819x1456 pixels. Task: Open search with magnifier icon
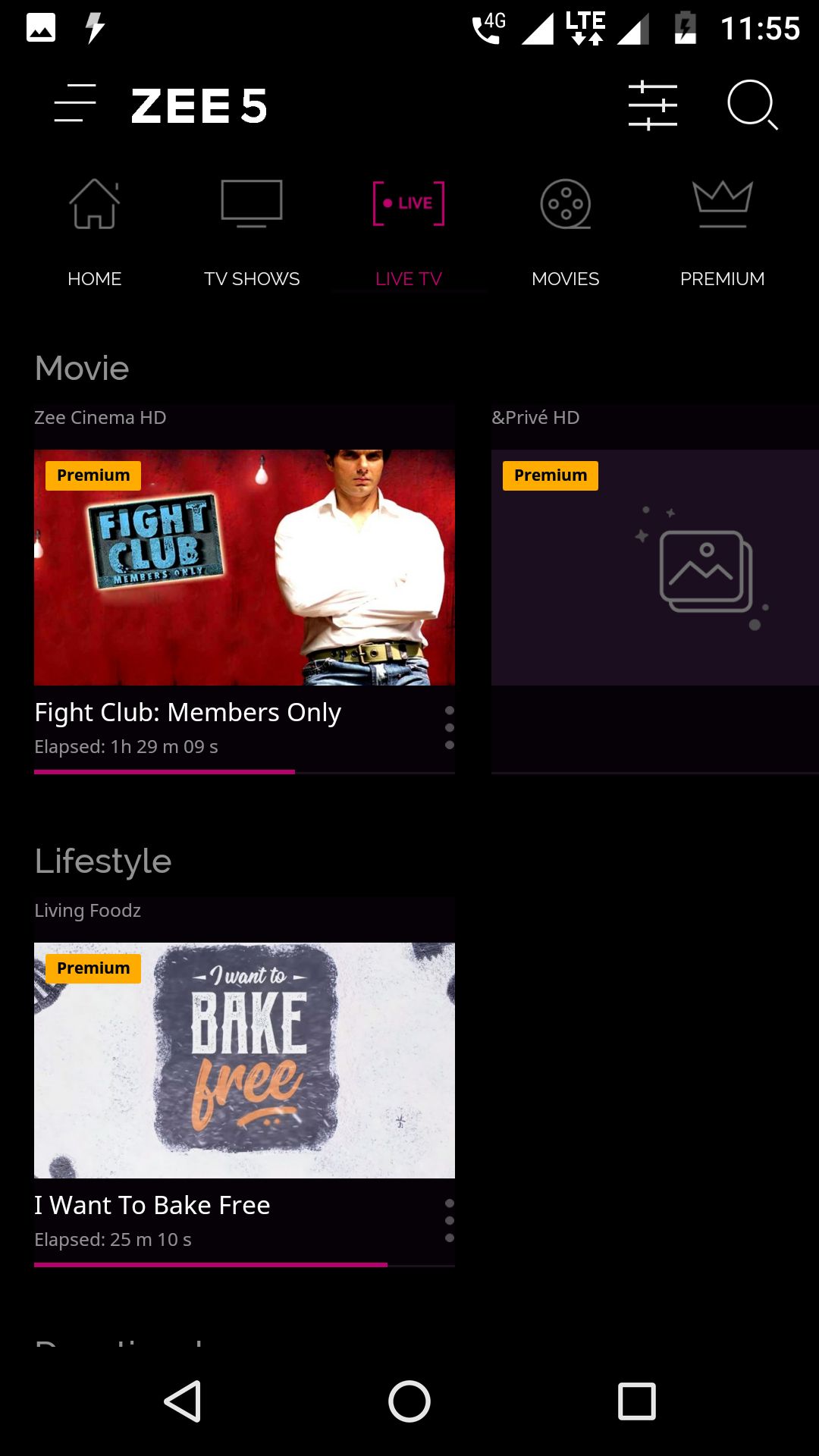coord(752,105)
